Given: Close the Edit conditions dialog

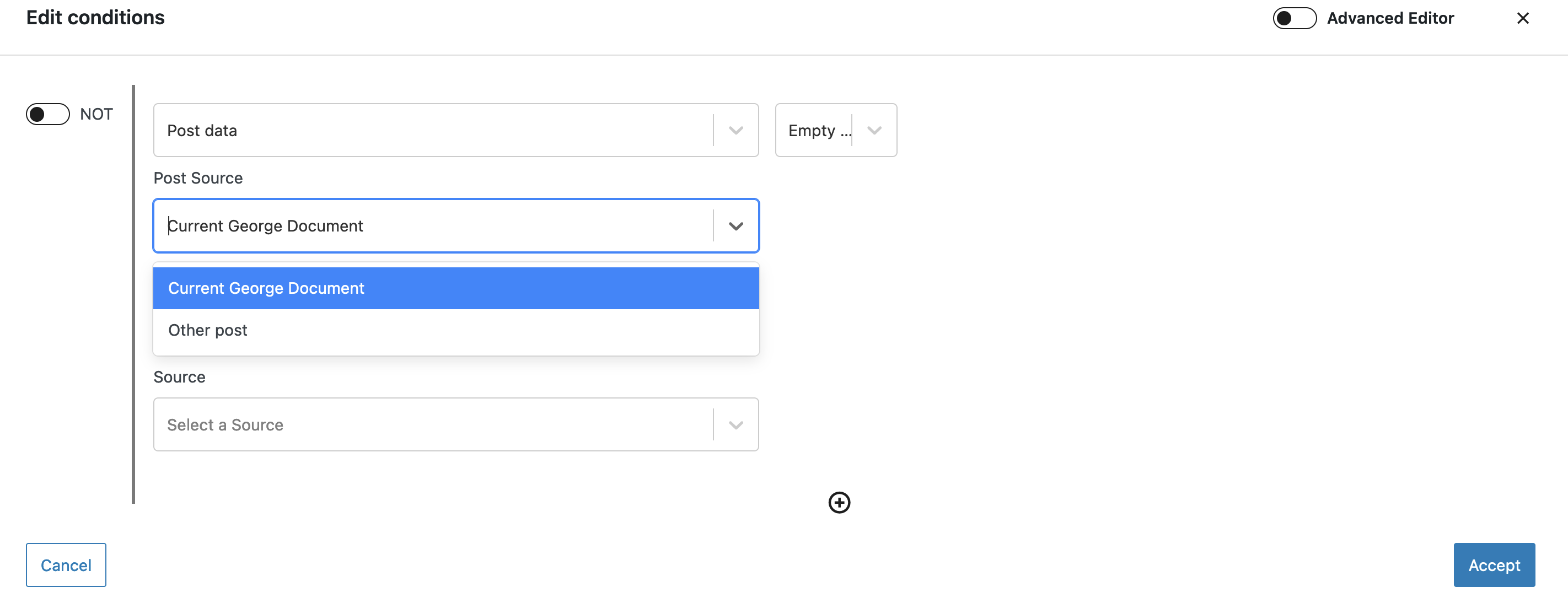Looking at the screenshot, I should [1522, 18].
